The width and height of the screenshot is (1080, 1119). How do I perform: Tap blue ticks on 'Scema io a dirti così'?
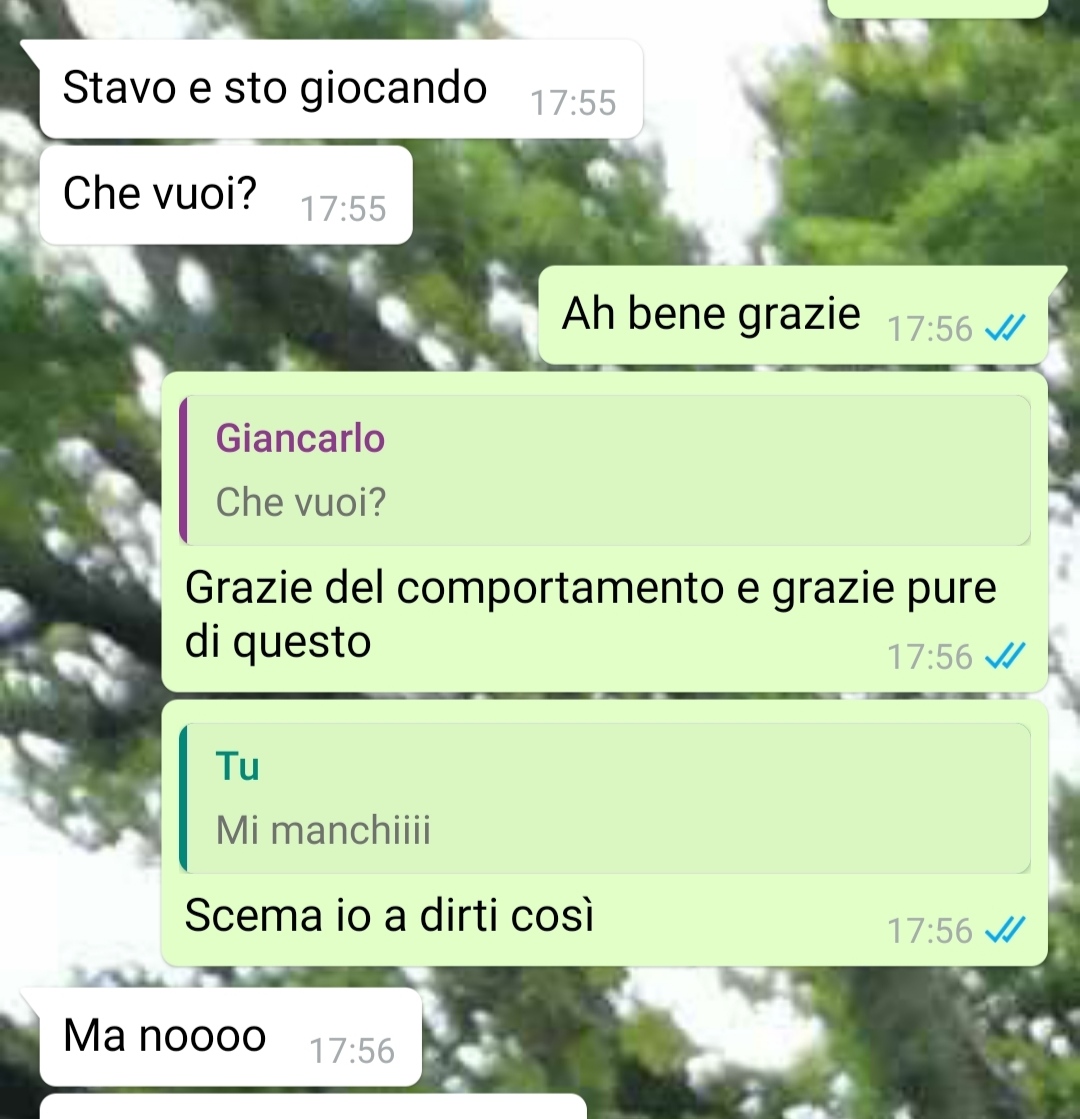(x=1004, y=930)
